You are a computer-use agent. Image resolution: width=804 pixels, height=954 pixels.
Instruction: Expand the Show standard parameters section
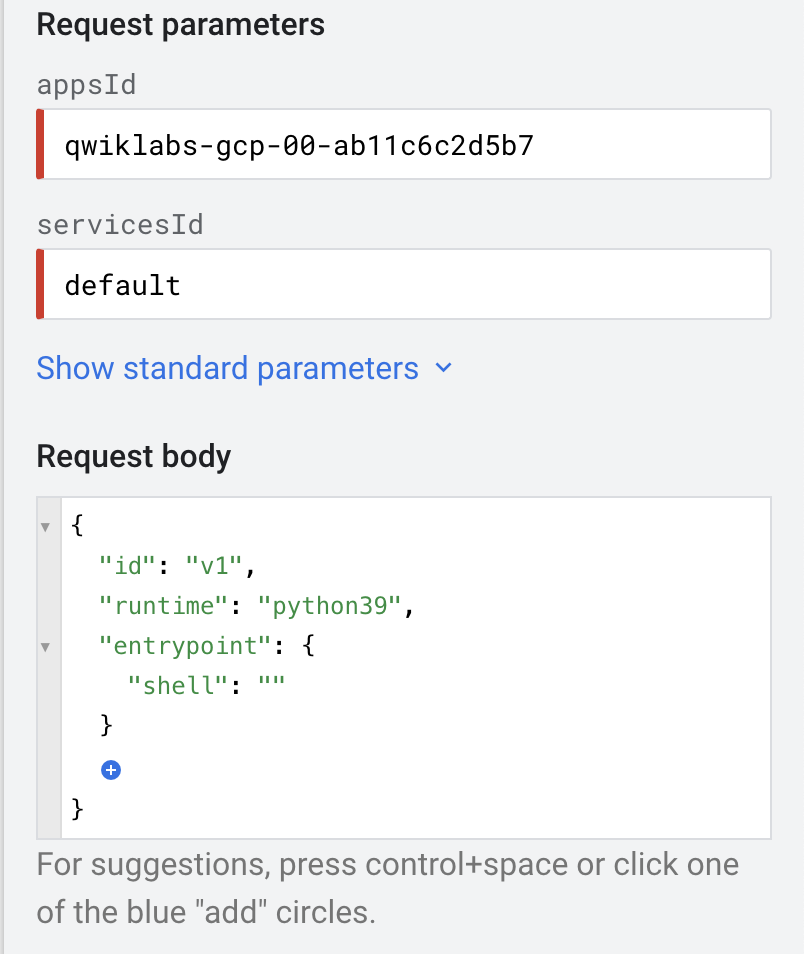click(x=227, y=369)
